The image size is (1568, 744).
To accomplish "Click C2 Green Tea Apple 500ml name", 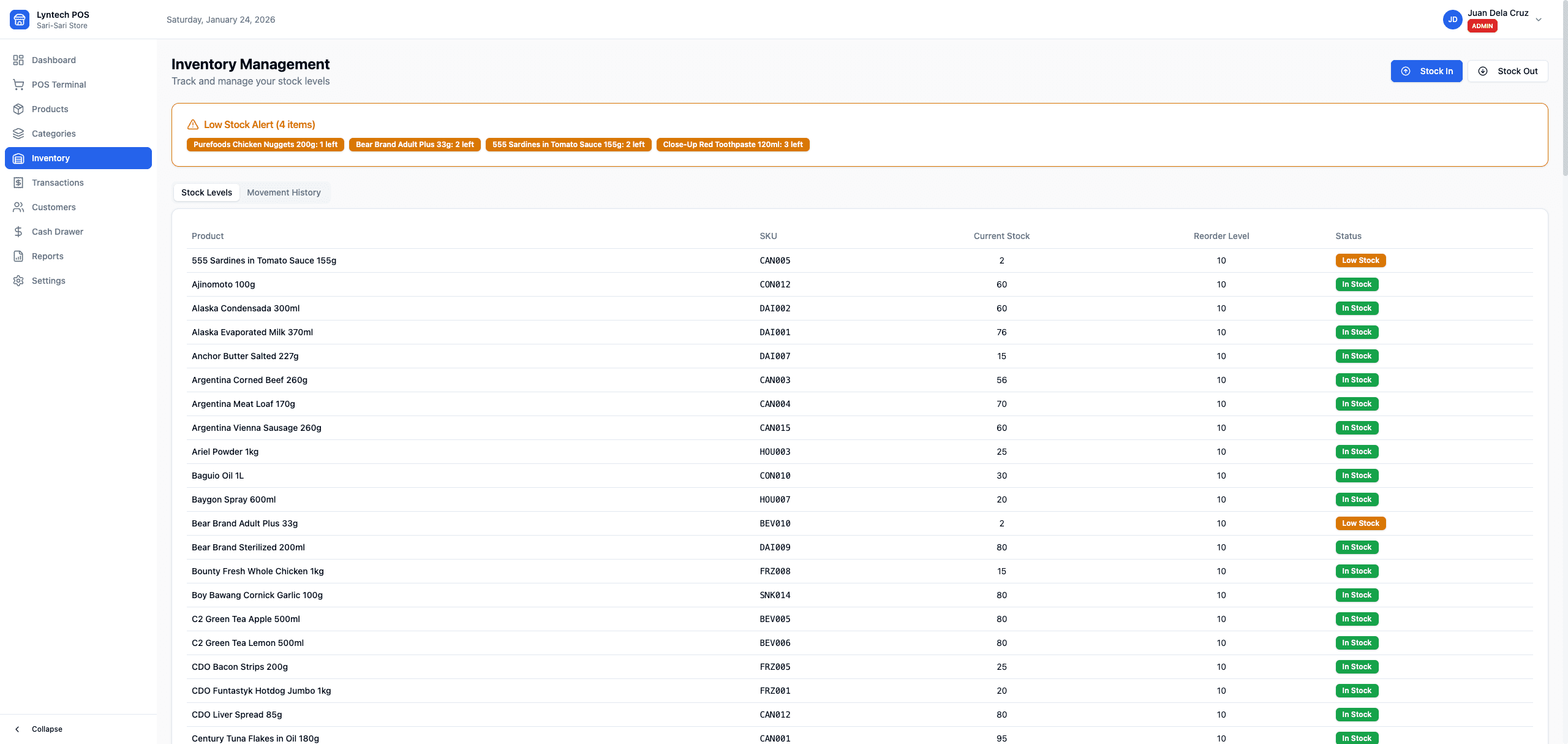I will tap(246, 619).
